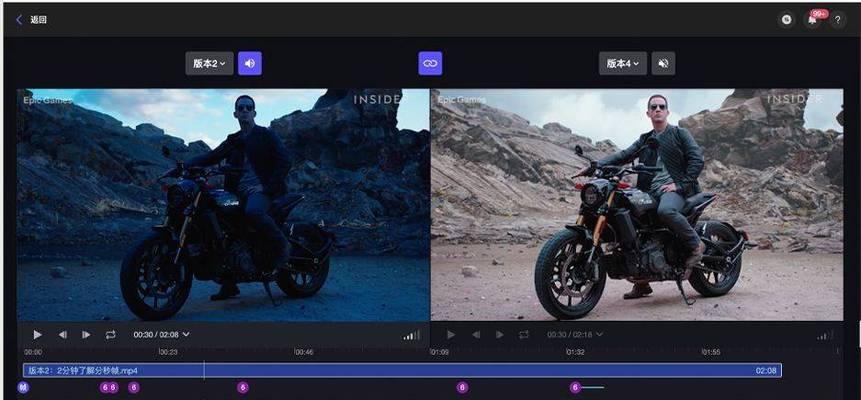Click the comment marker at the 00:00 start

[23, 388]
